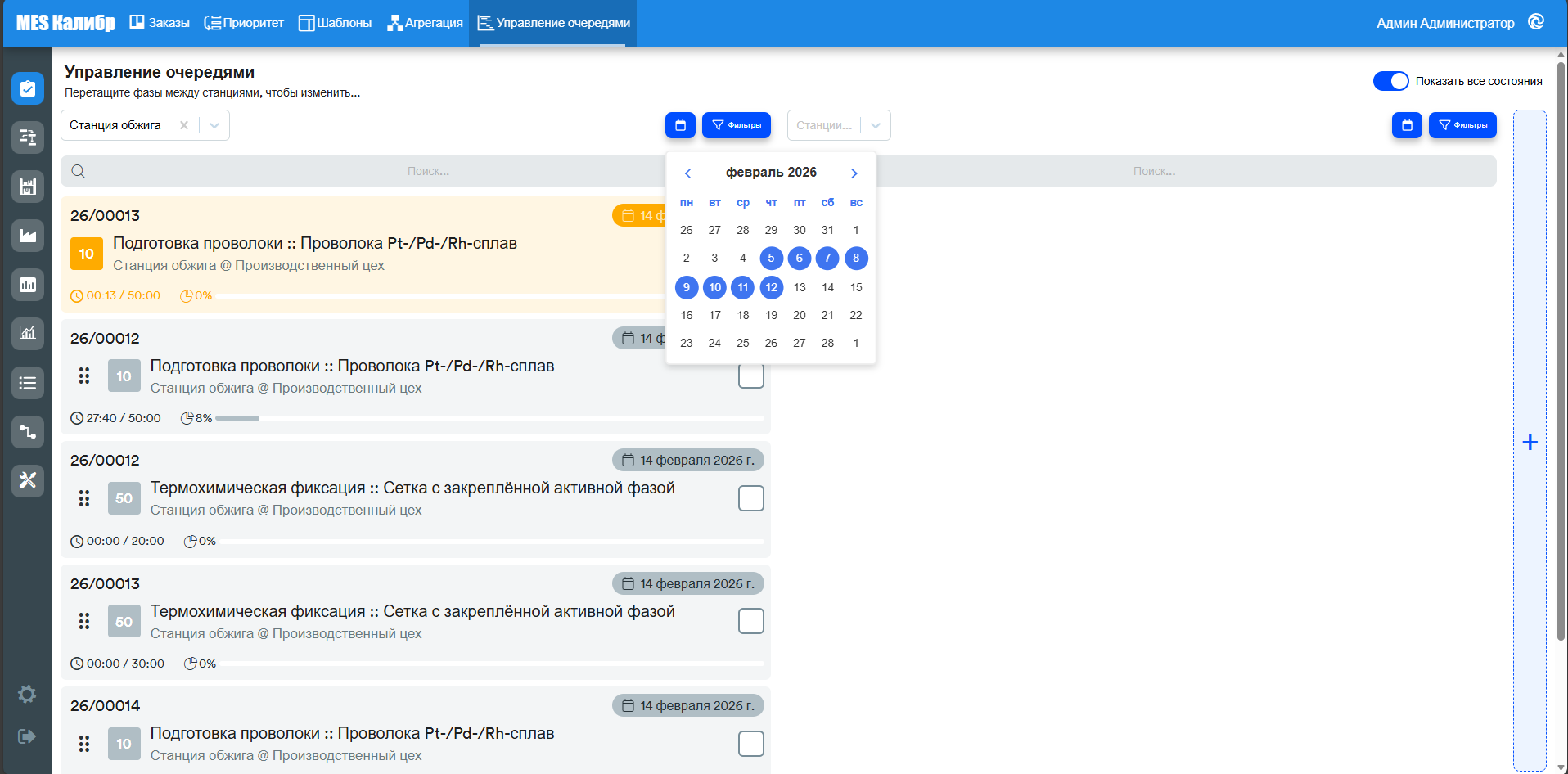The height and width of the screenshot is (774, 1568).
Task: Open the line graph sidebar icon
Action: [x=27, y=333]
